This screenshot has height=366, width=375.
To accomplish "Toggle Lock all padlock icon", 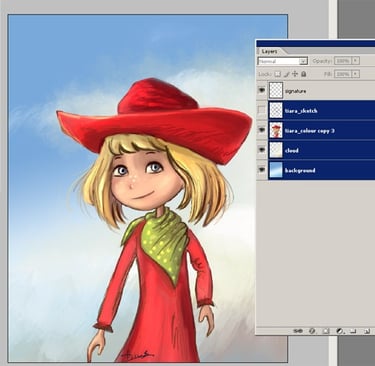I will (303, 74).
